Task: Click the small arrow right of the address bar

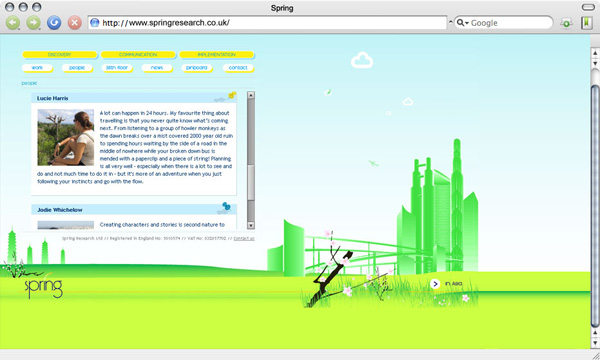Action: pyautogui.click(x=450, y=22)
